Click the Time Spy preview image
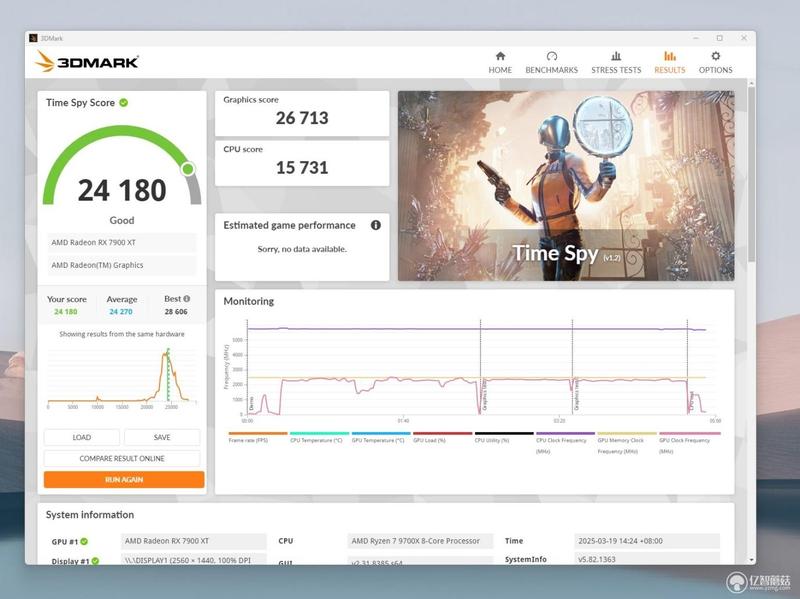The image size is (800, 599). (566, 186)
